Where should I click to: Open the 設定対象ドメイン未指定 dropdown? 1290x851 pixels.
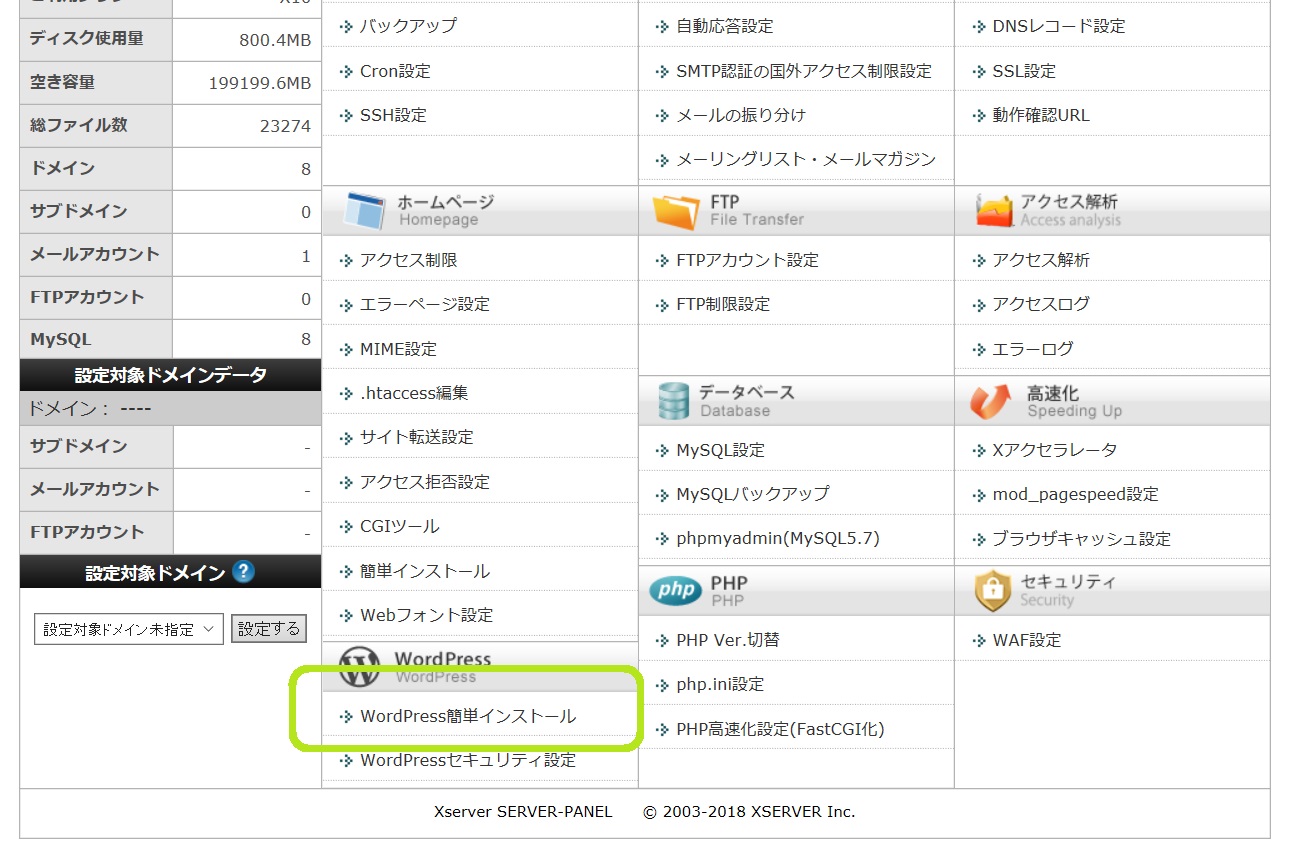pyautogui.click(x=128, y=629)
